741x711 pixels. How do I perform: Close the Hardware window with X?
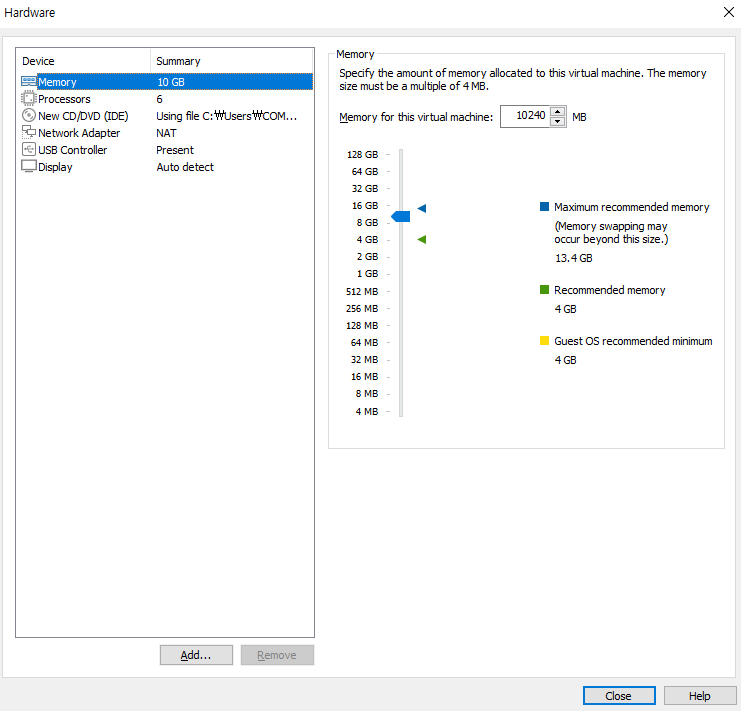point(729,12)
